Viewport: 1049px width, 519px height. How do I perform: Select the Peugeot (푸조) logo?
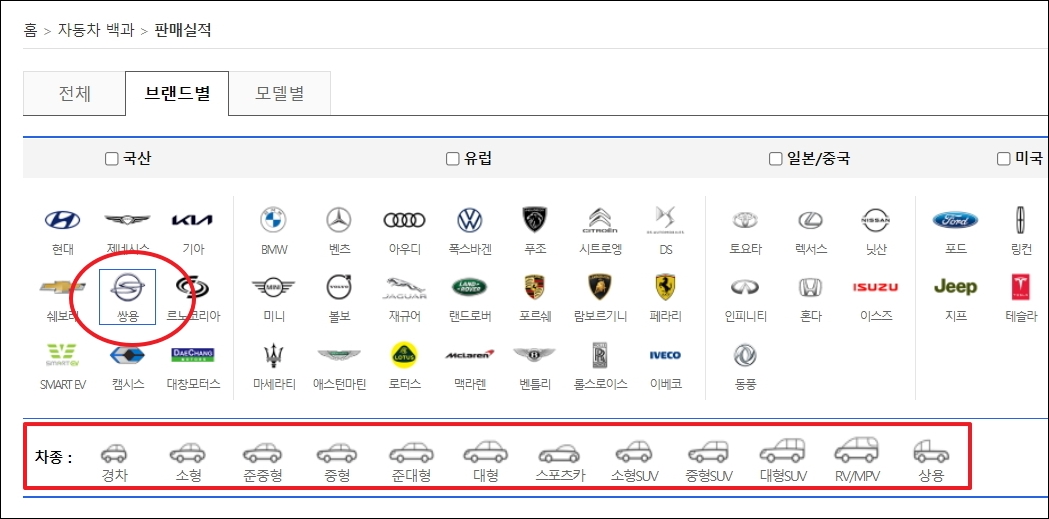coord(535,219)
